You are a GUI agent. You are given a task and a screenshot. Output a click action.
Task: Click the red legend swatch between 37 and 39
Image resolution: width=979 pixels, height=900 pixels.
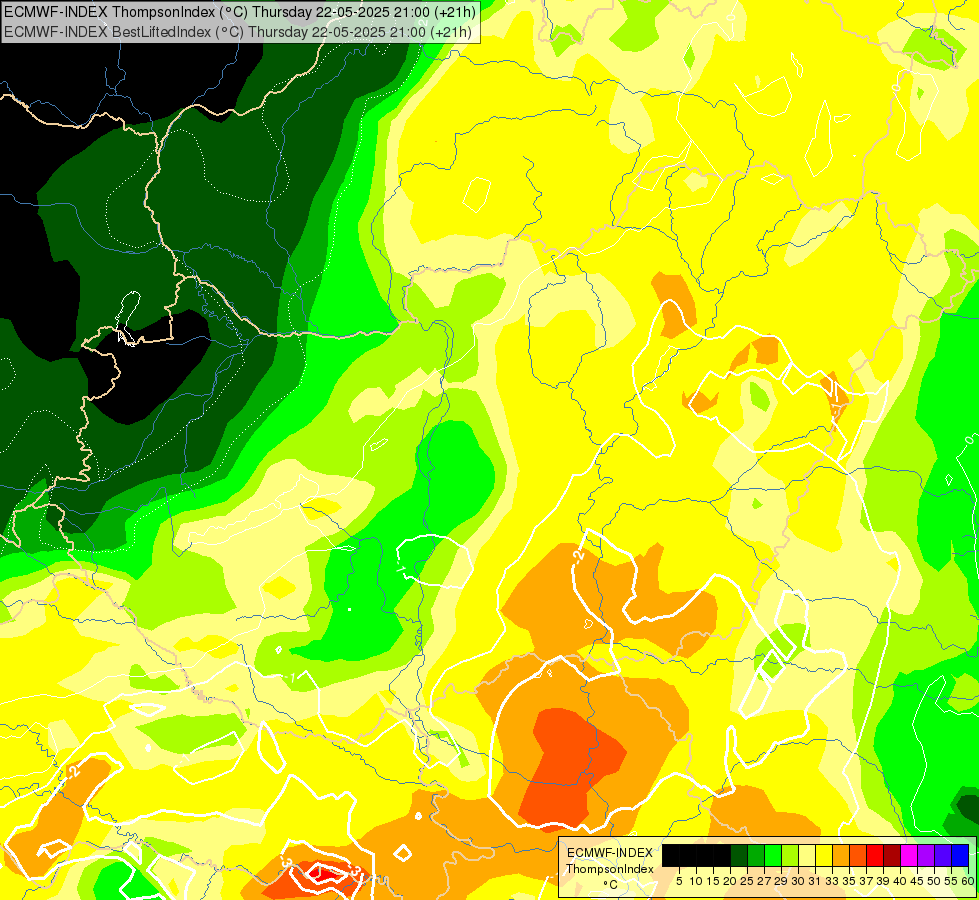click(x=875, y=855)
